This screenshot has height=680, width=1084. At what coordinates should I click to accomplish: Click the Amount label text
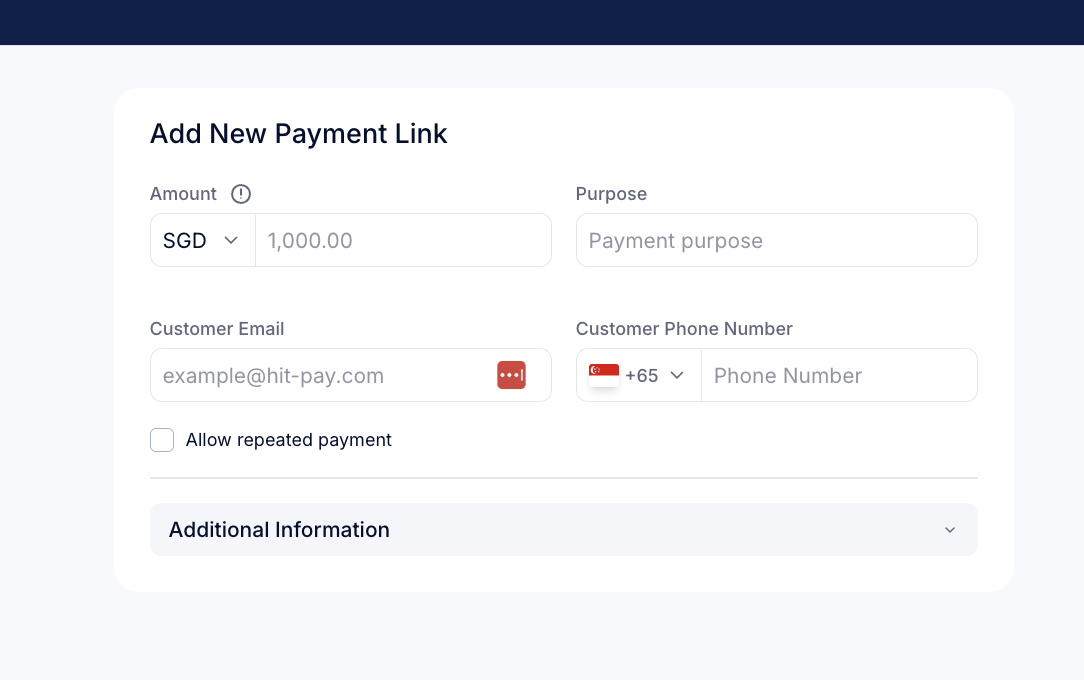pos(183,194)
